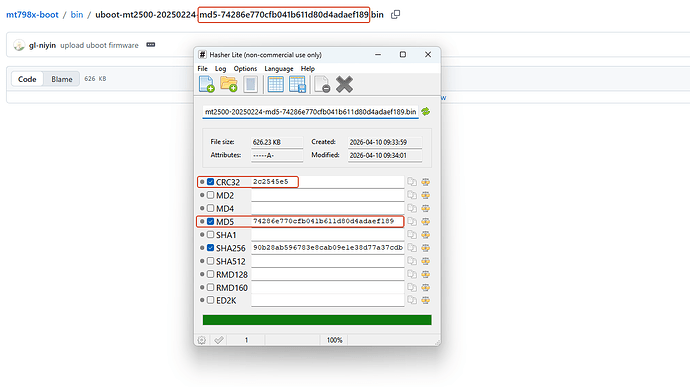Click the save table toolbar icon

[297, 84]
